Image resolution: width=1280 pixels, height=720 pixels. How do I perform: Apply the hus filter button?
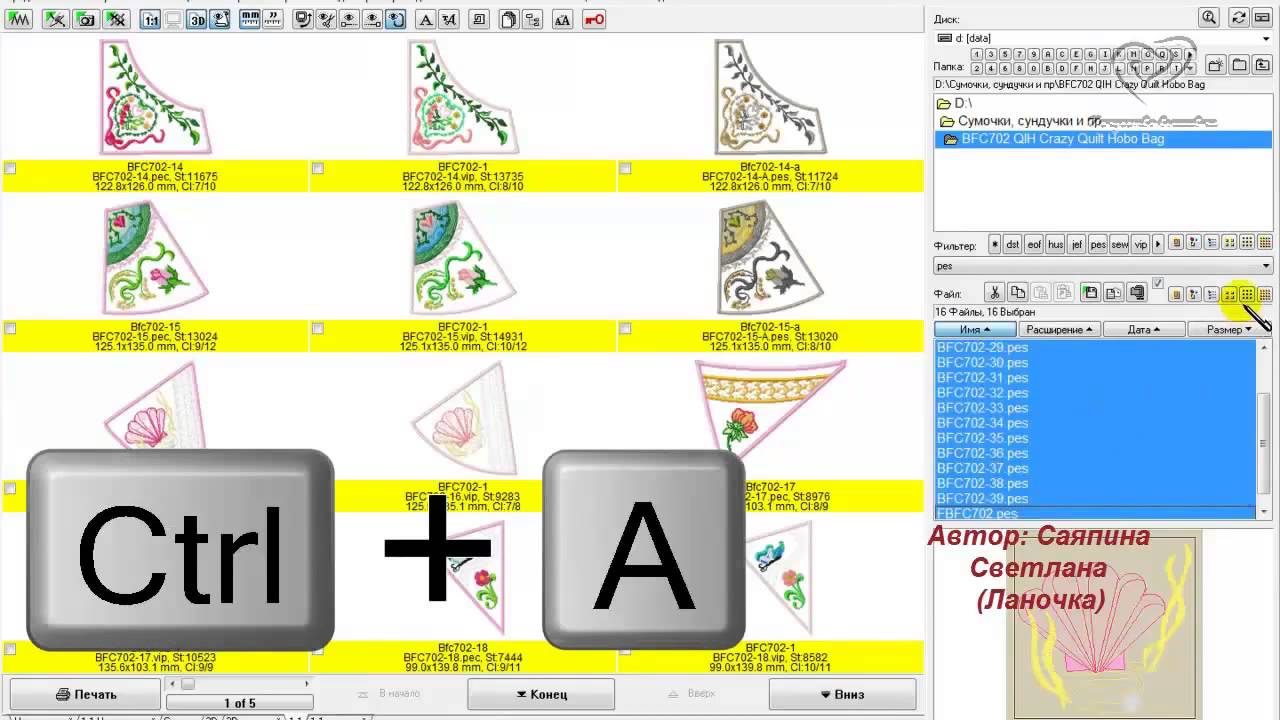(1055, 243)
